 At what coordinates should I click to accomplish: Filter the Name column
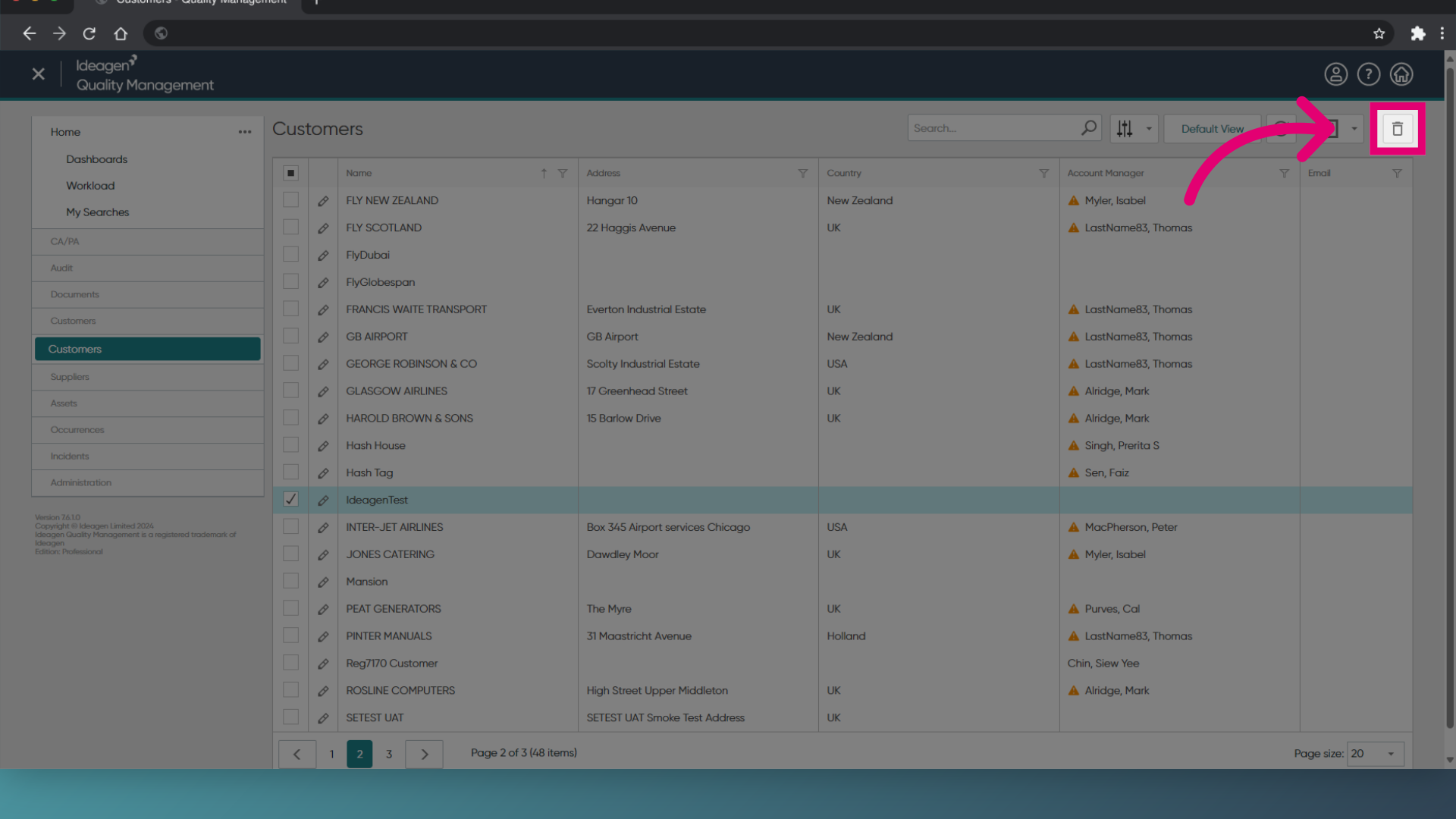[x=563, y=174]
